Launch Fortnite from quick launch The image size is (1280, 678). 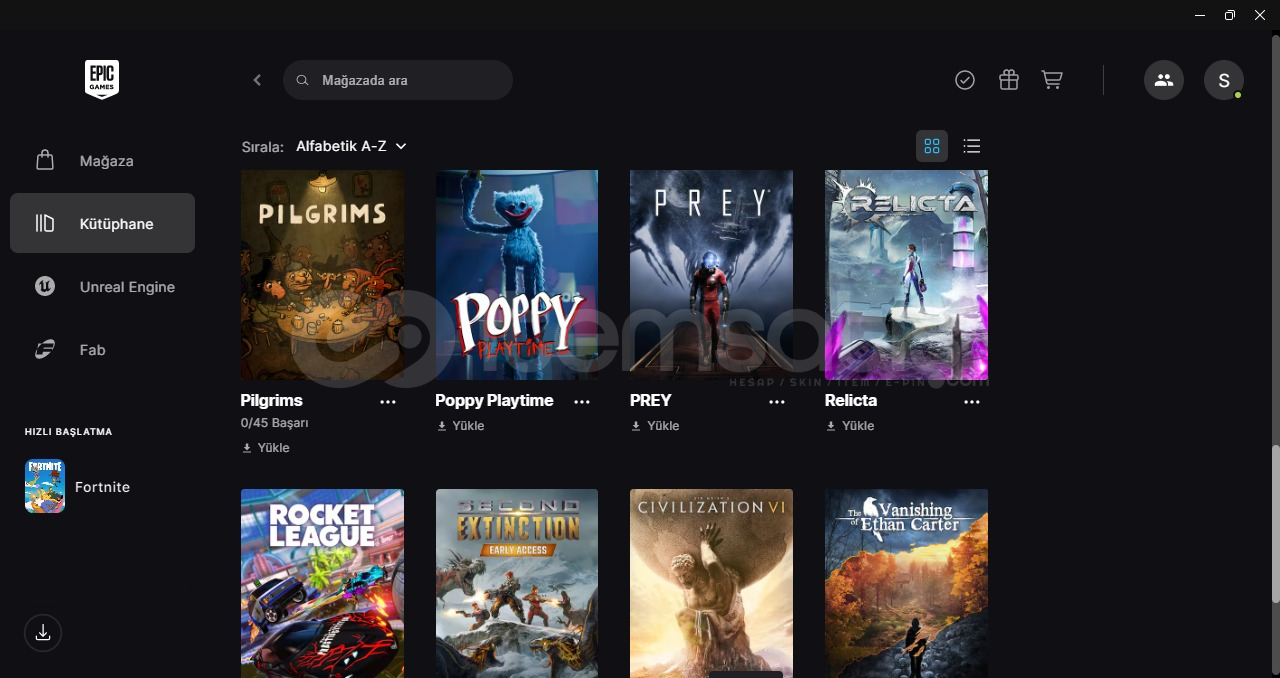tap(102, 487)
